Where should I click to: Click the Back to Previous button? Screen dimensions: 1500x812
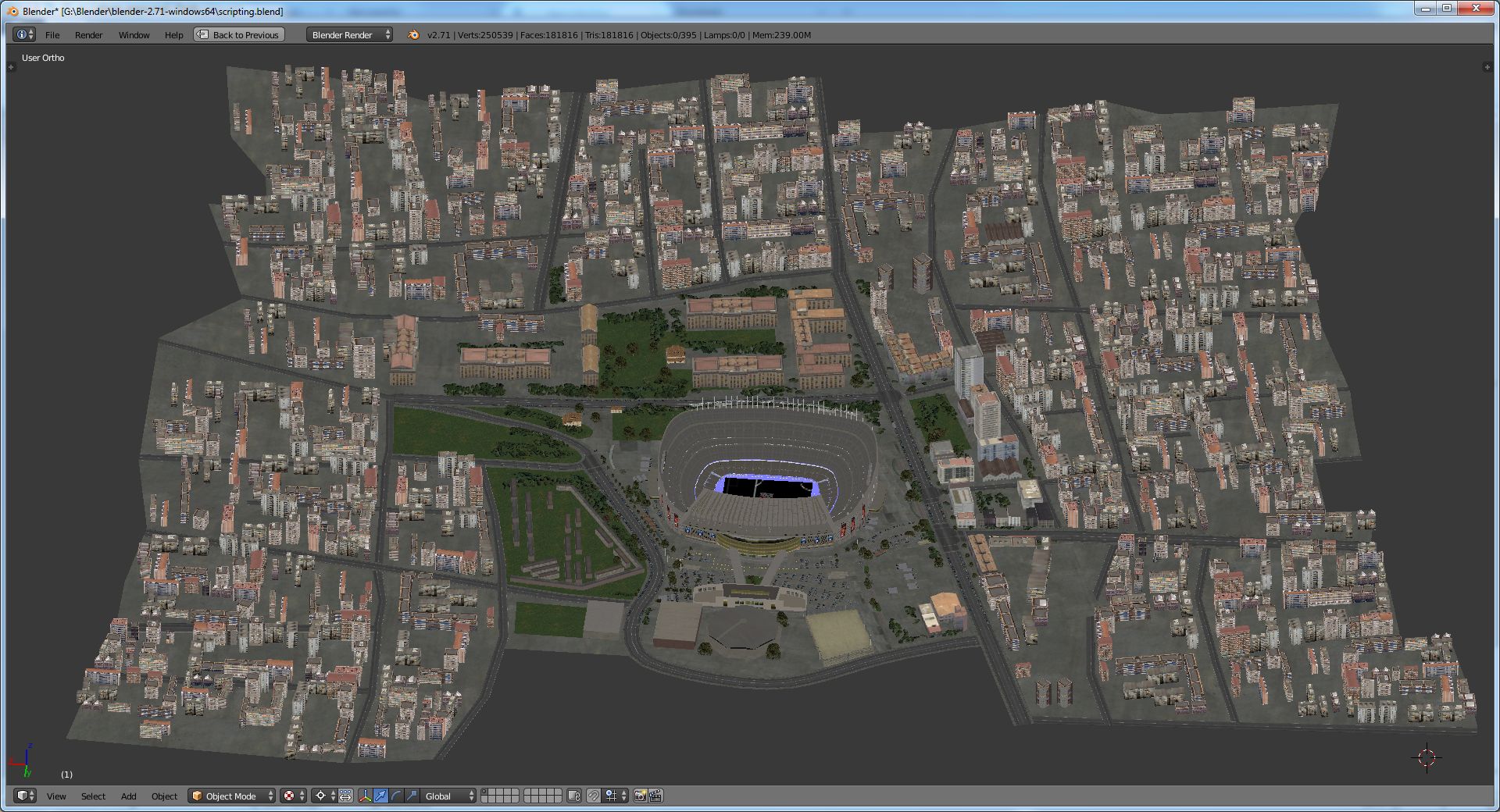[239, 35]
